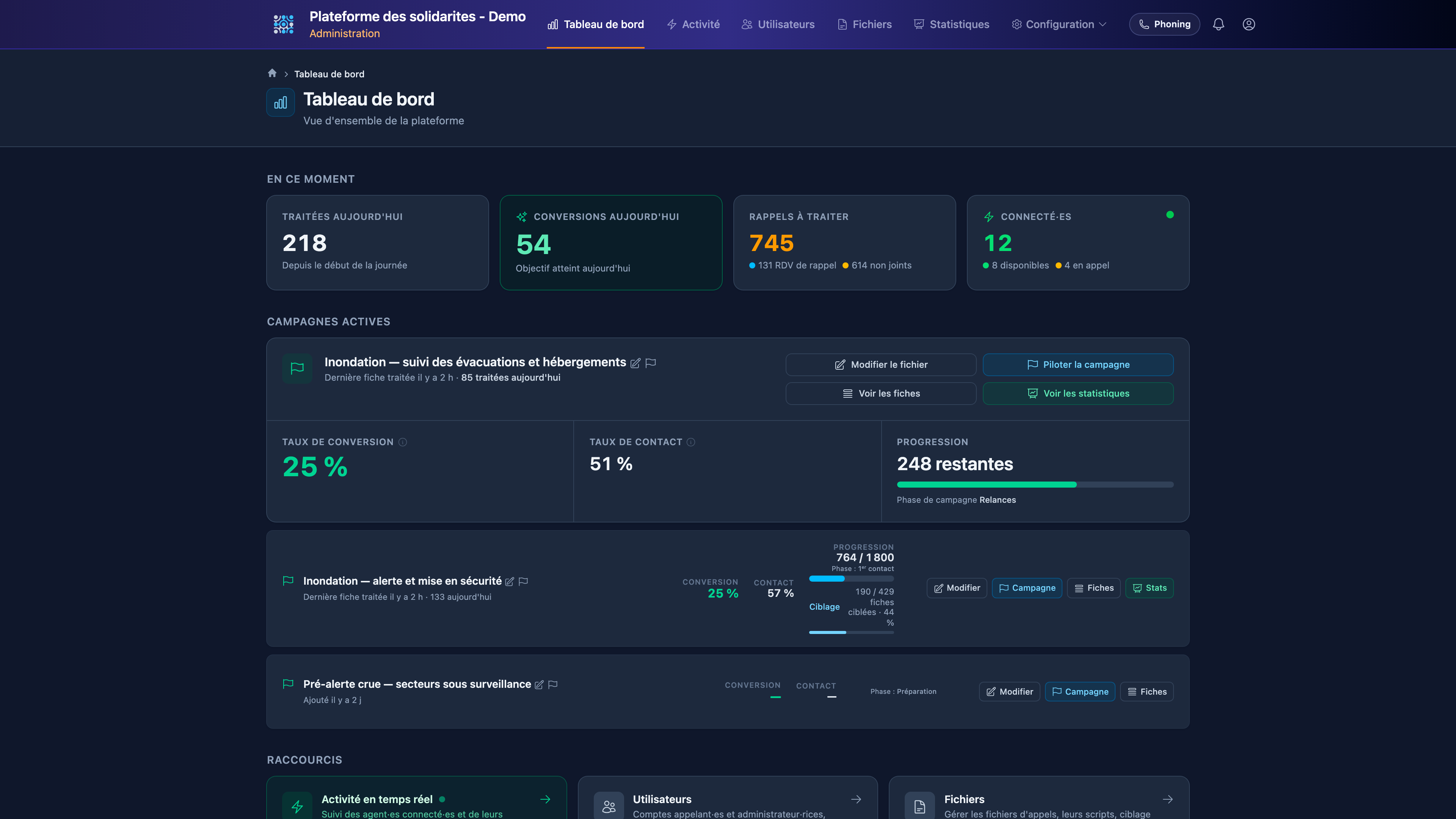Go to the Activité tab
Screen dimensions: 1456x819
pyautogui.click(x=693, y=24)
